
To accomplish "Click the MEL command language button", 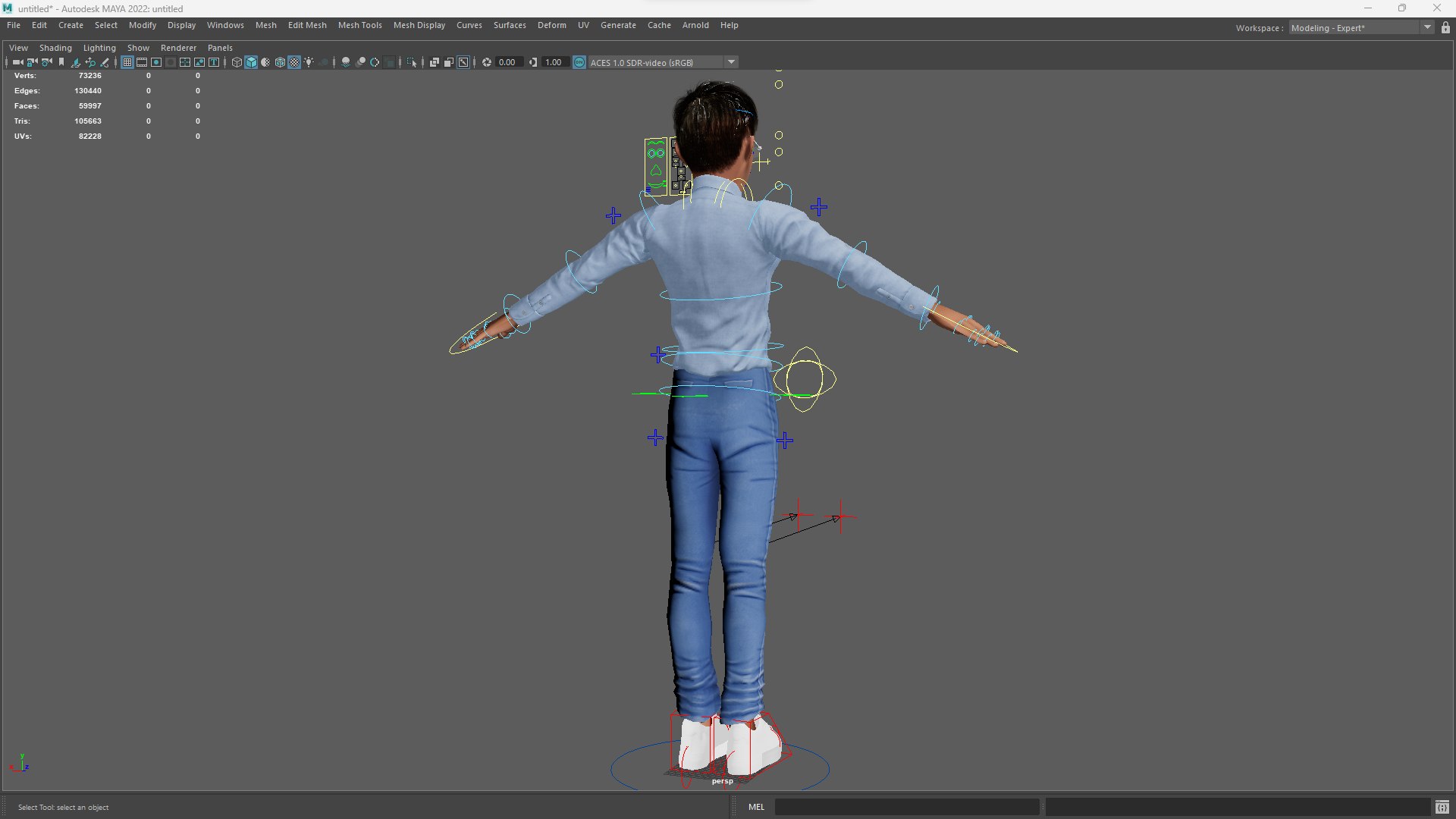I will 756,807.
